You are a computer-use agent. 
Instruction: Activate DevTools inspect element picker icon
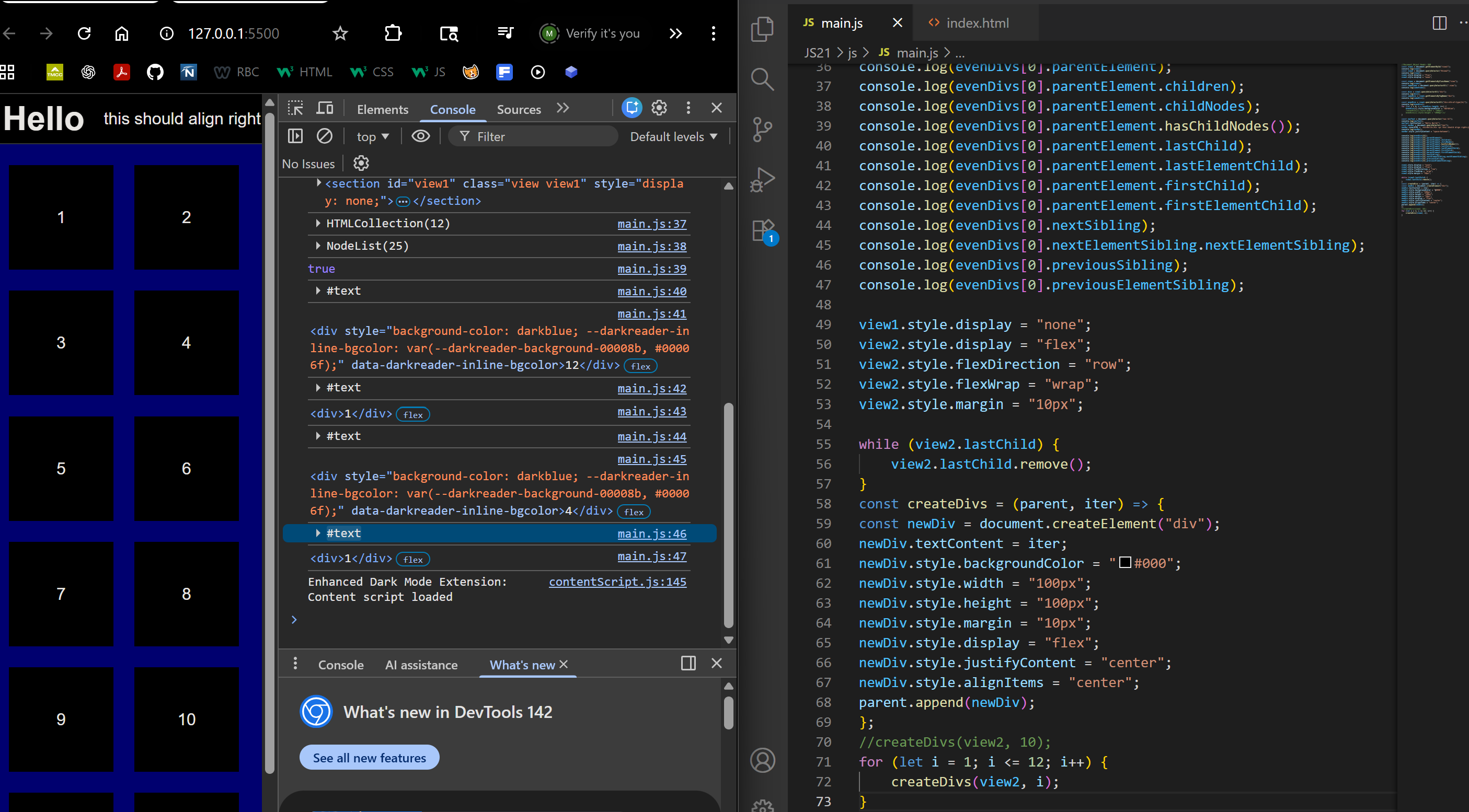[x=295, y=108]
